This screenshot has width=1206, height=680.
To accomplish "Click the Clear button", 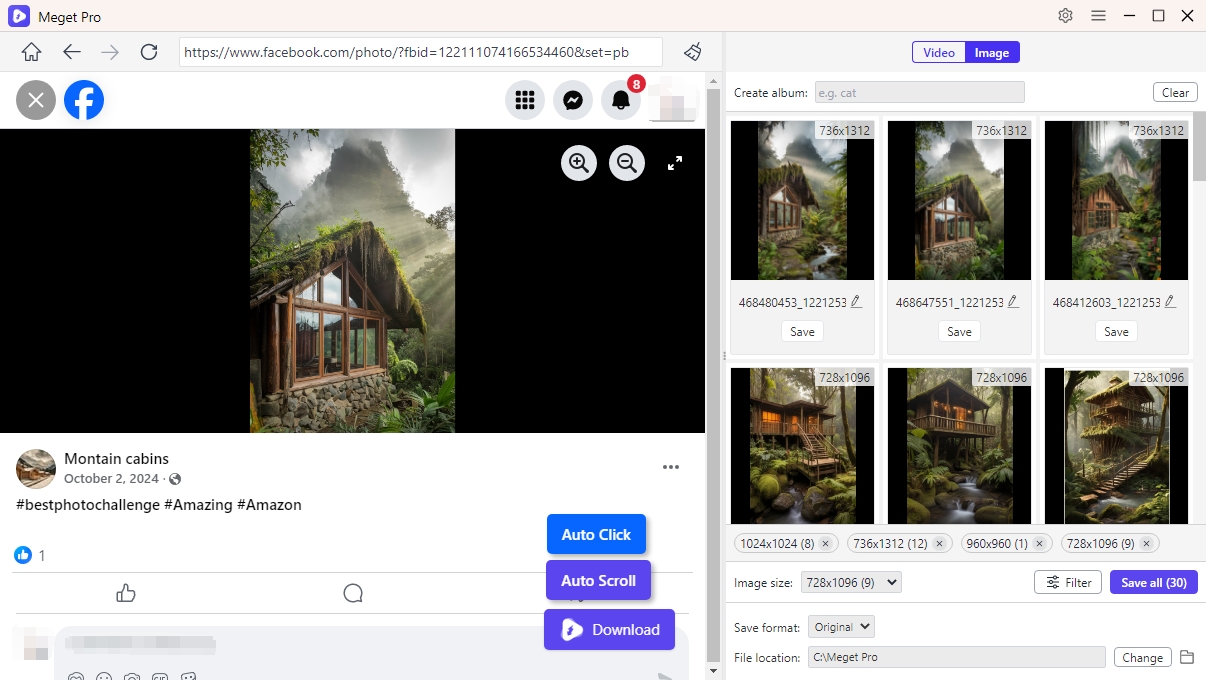I will [1175, 92].
